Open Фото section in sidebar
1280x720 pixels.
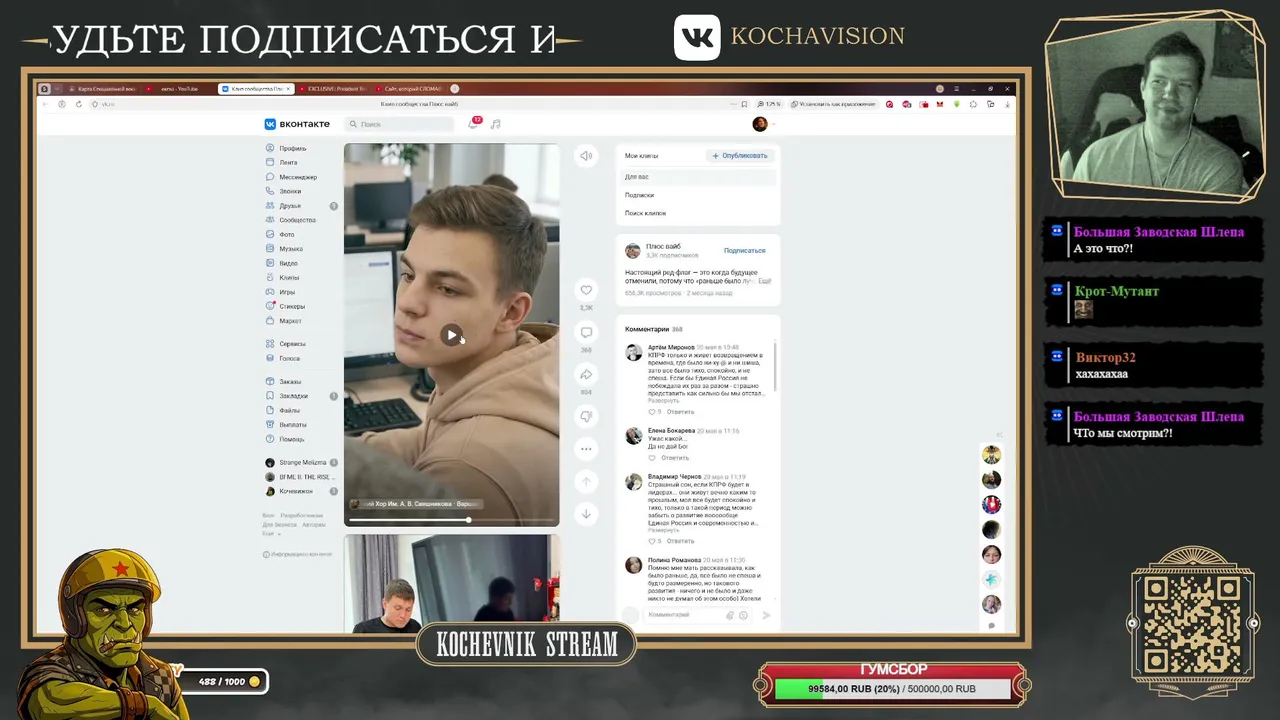[287, 234]
